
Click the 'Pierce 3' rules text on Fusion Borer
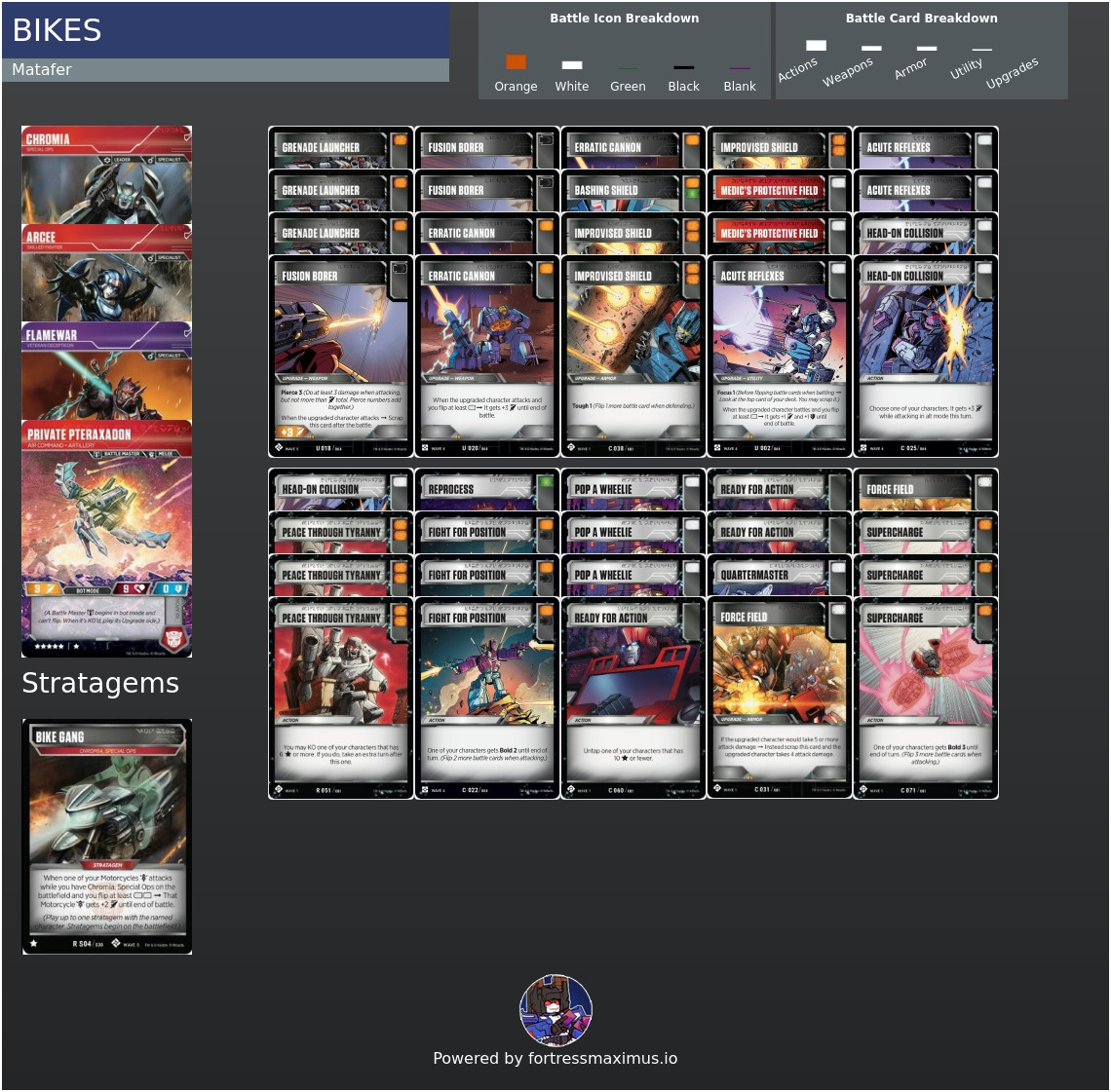point(291,393)
